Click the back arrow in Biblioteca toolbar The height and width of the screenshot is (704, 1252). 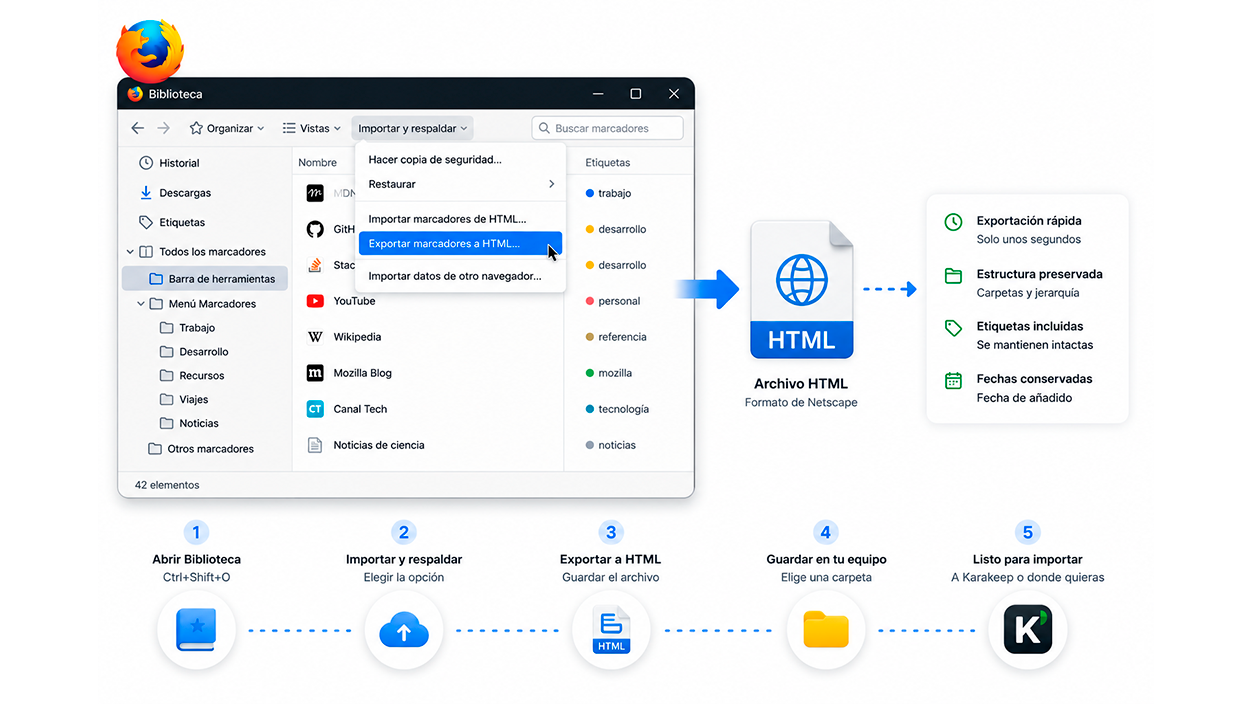[x=138, y=128]
